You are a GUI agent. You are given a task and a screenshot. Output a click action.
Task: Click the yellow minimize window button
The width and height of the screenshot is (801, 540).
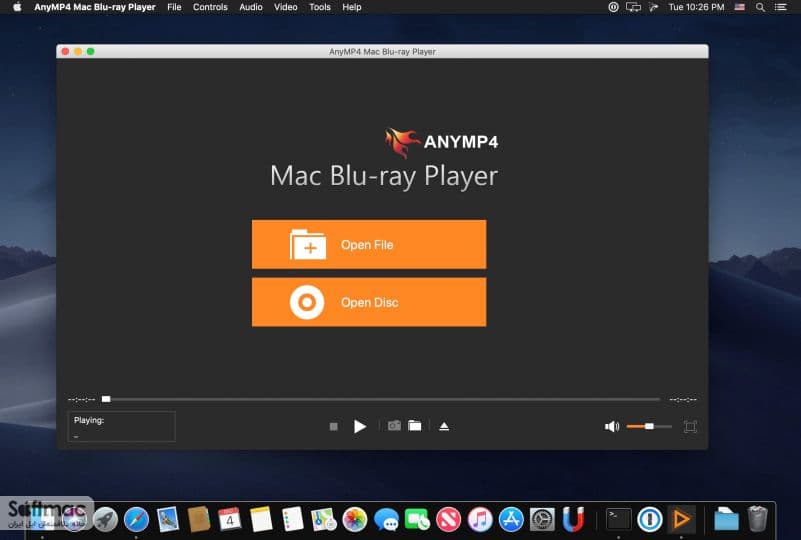78,51
